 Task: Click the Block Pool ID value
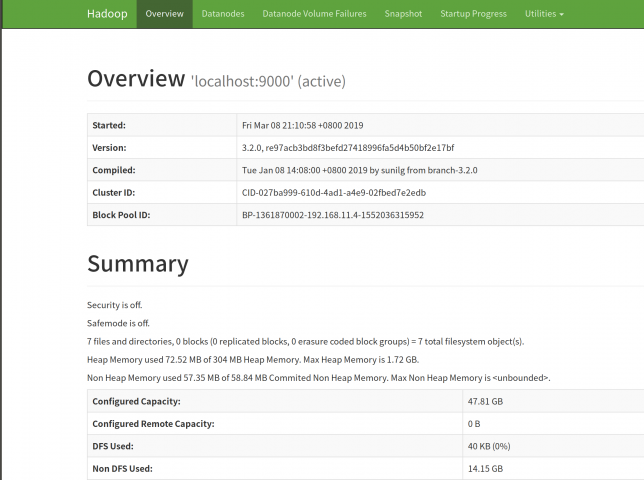332,214
